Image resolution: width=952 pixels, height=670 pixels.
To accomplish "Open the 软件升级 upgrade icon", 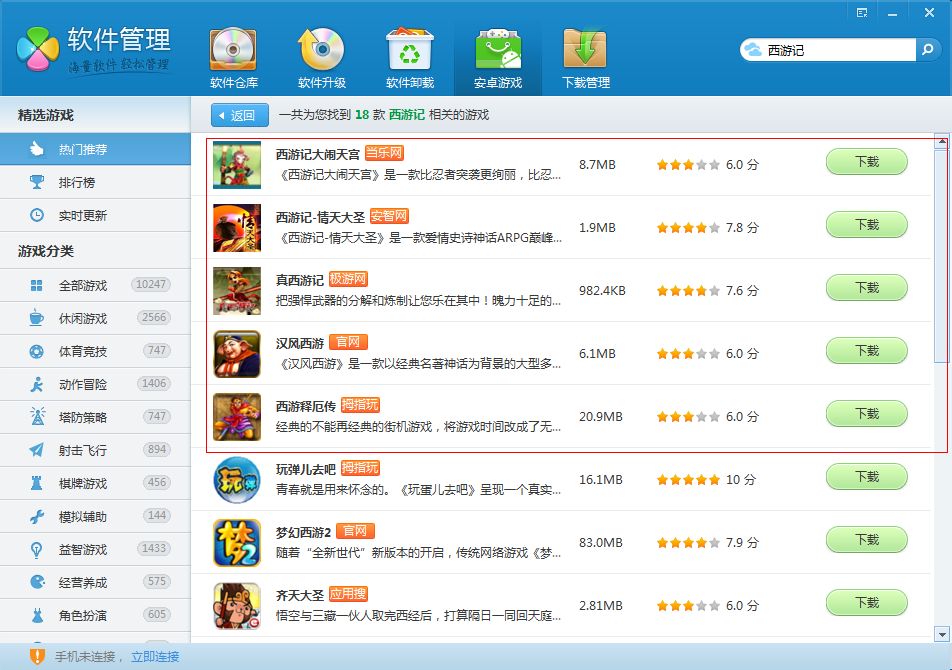I will point(321,50).
